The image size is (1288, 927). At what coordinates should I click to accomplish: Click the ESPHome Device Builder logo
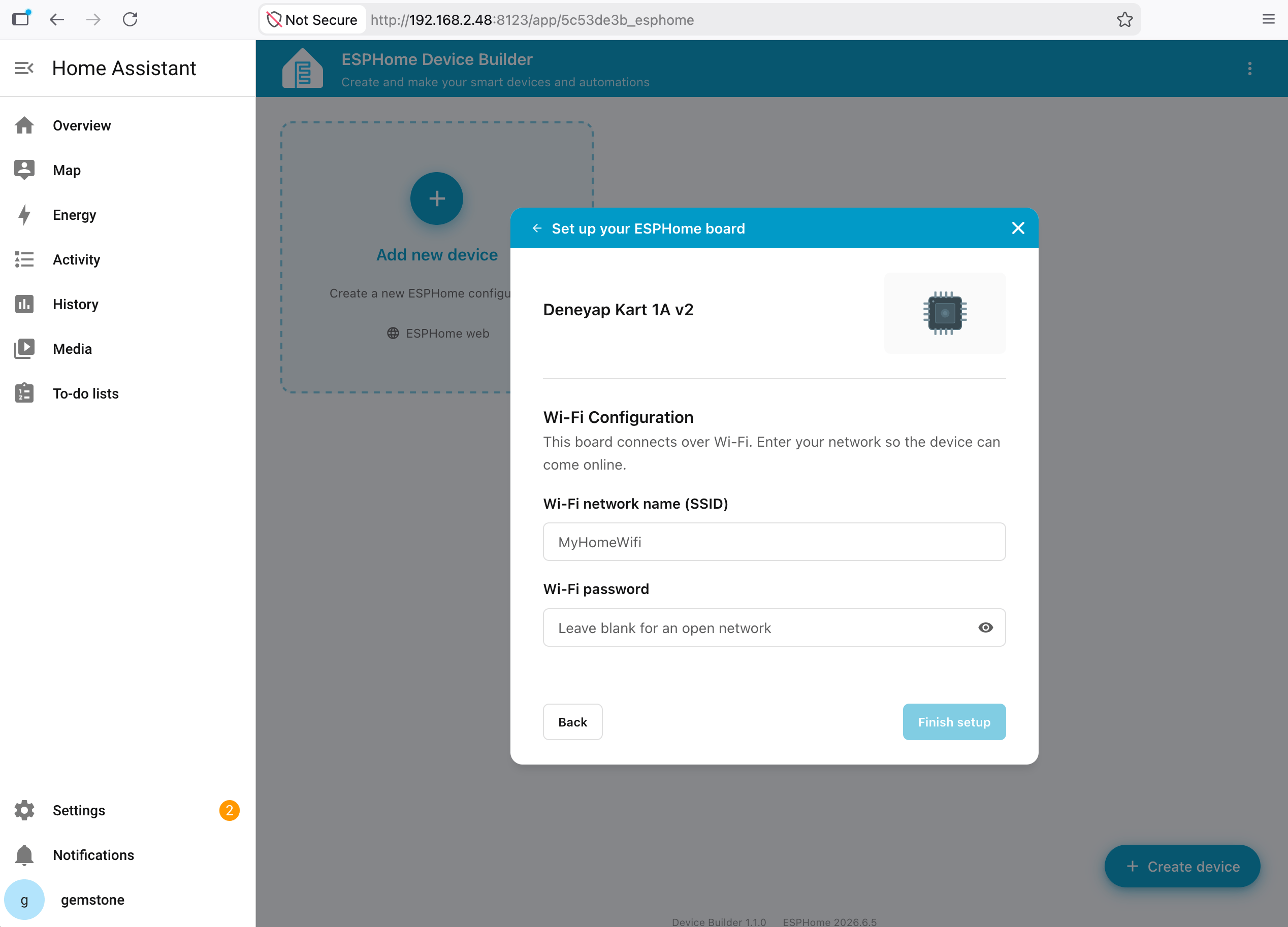pyautogui.click(x=302, y=69)
